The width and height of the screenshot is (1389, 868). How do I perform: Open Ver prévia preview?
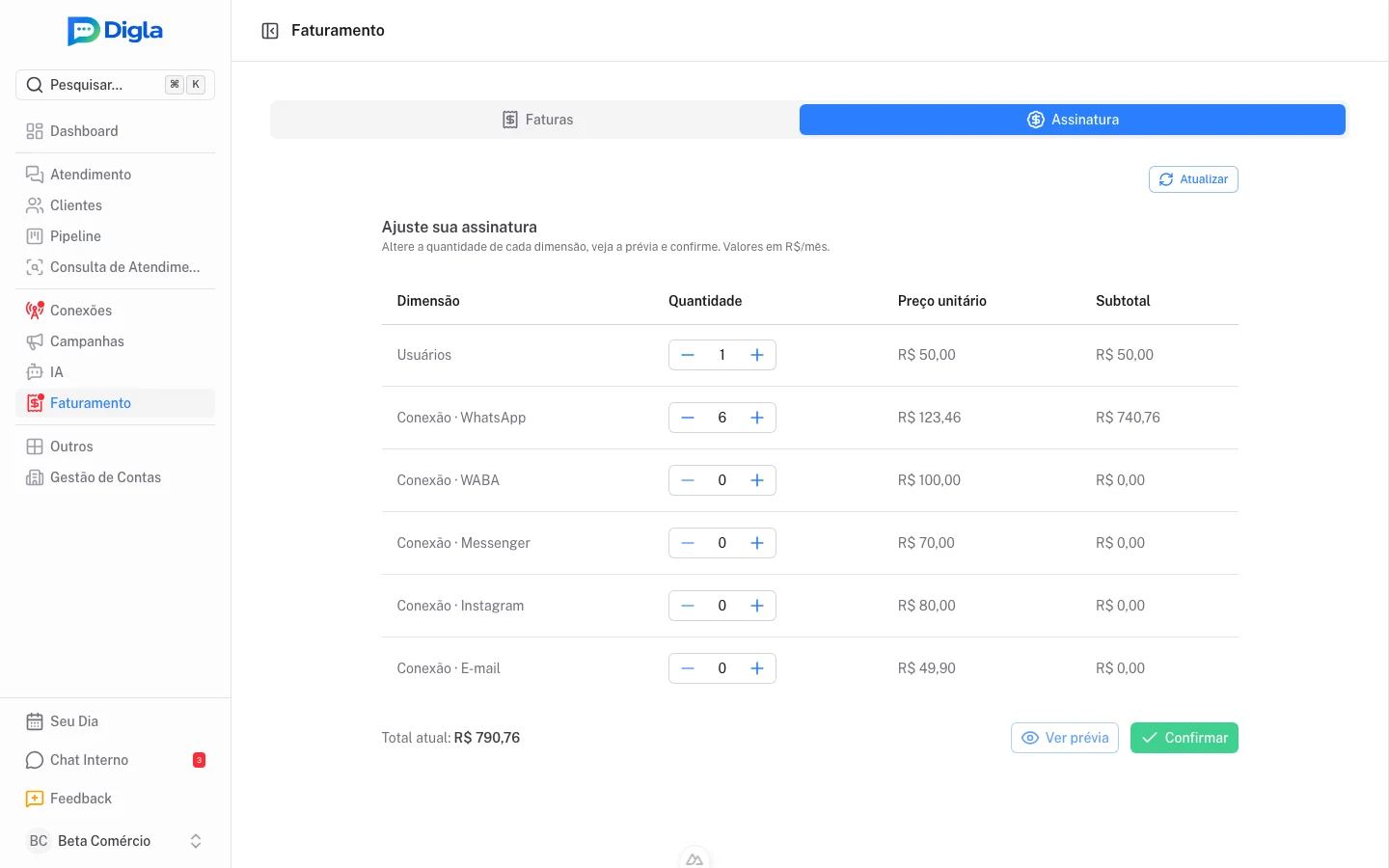tap(1065, 738)
